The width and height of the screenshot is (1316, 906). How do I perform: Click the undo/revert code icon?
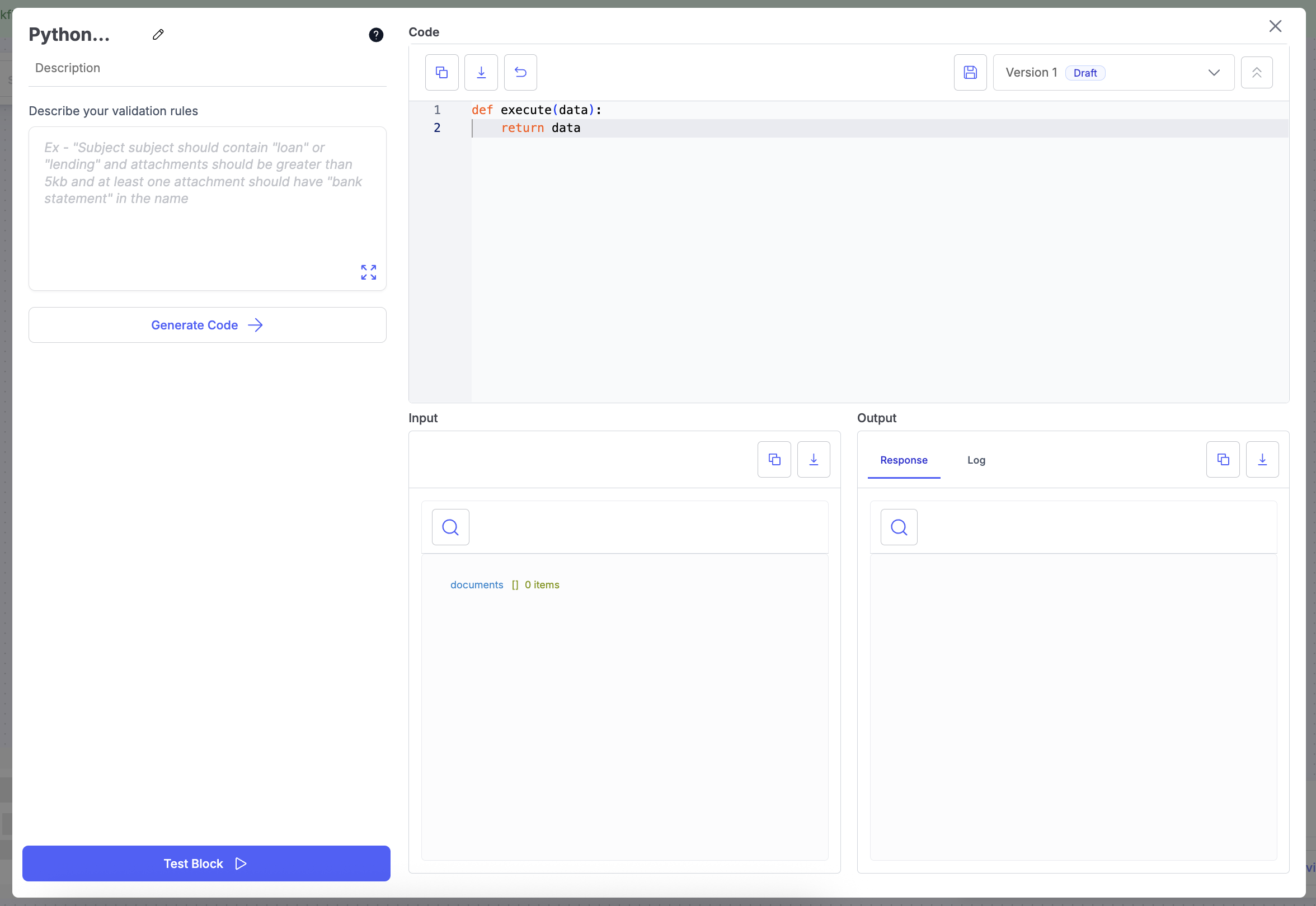tap(520, 72)
